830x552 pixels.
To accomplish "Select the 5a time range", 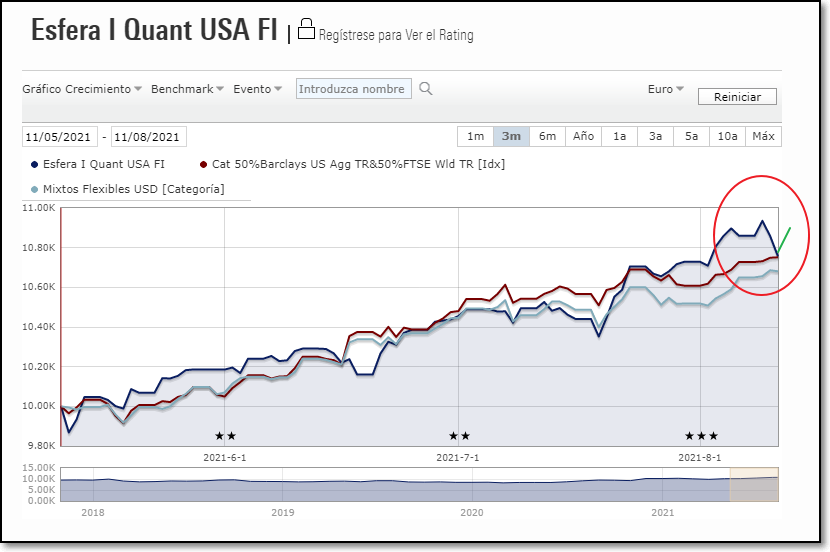I will click(691, 136).
